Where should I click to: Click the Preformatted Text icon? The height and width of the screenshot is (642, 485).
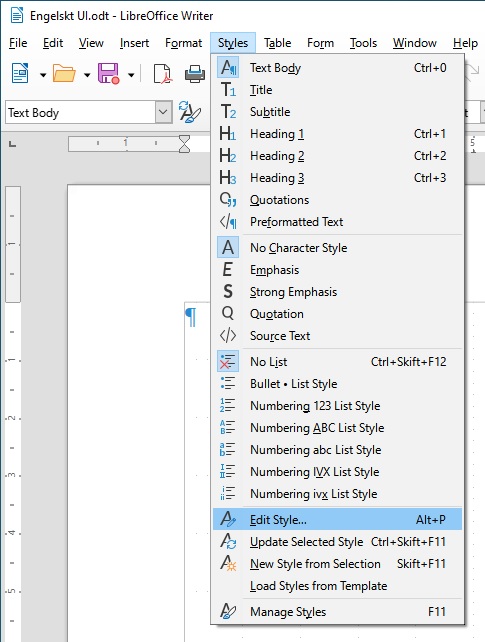(228, 222)
